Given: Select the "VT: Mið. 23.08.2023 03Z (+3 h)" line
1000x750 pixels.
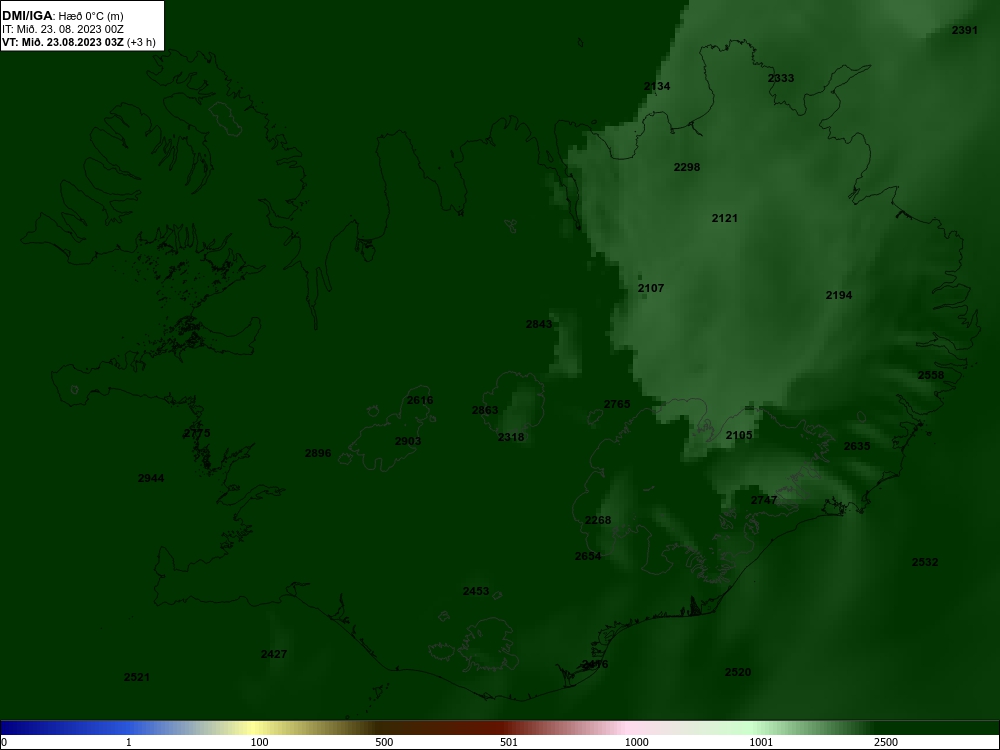Looking at the screenshot, I should (78, 42).
